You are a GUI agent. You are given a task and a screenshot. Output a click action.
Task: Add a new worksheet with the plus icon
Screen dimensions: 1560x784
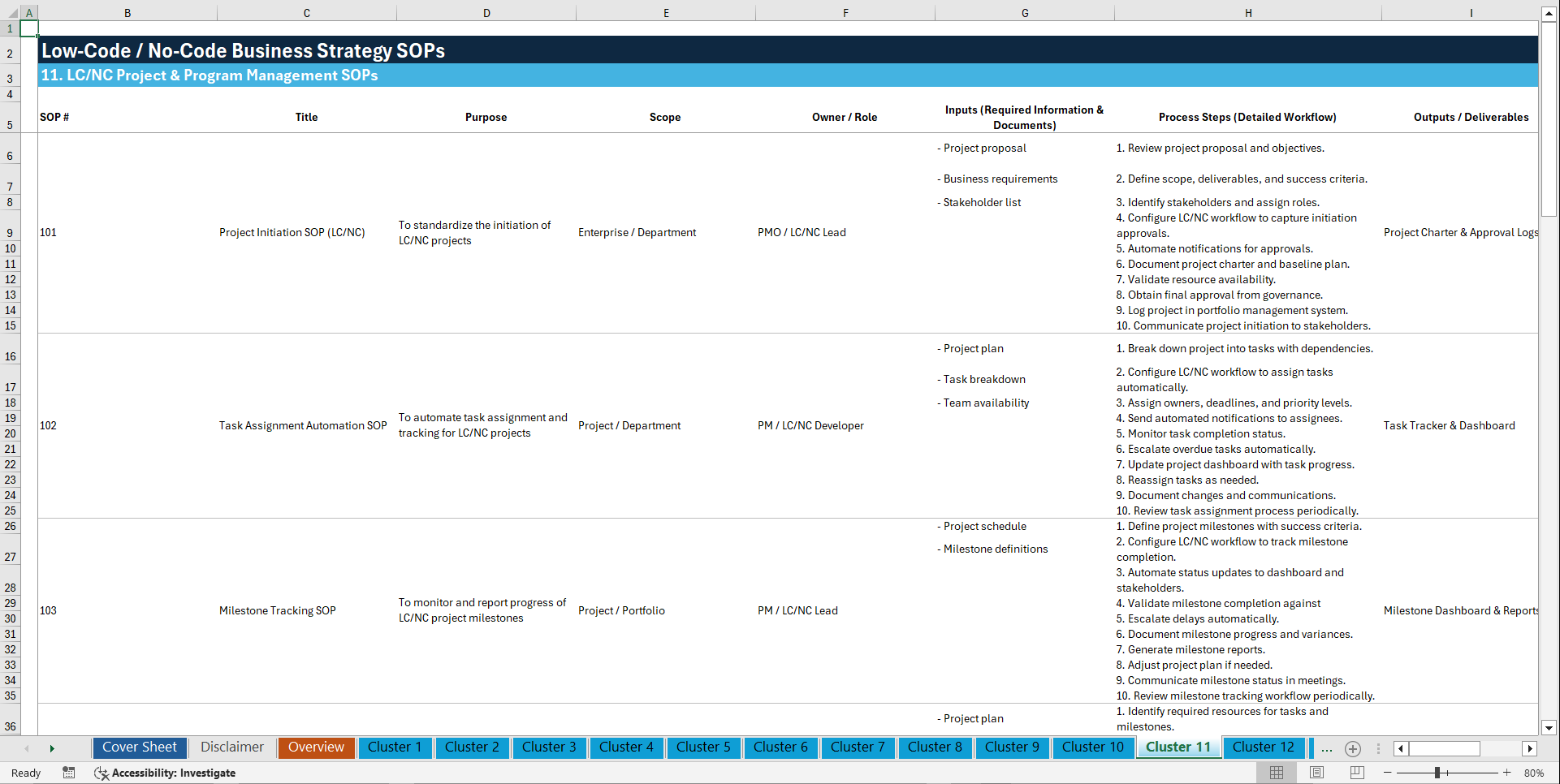click(x=1352, y=749)
